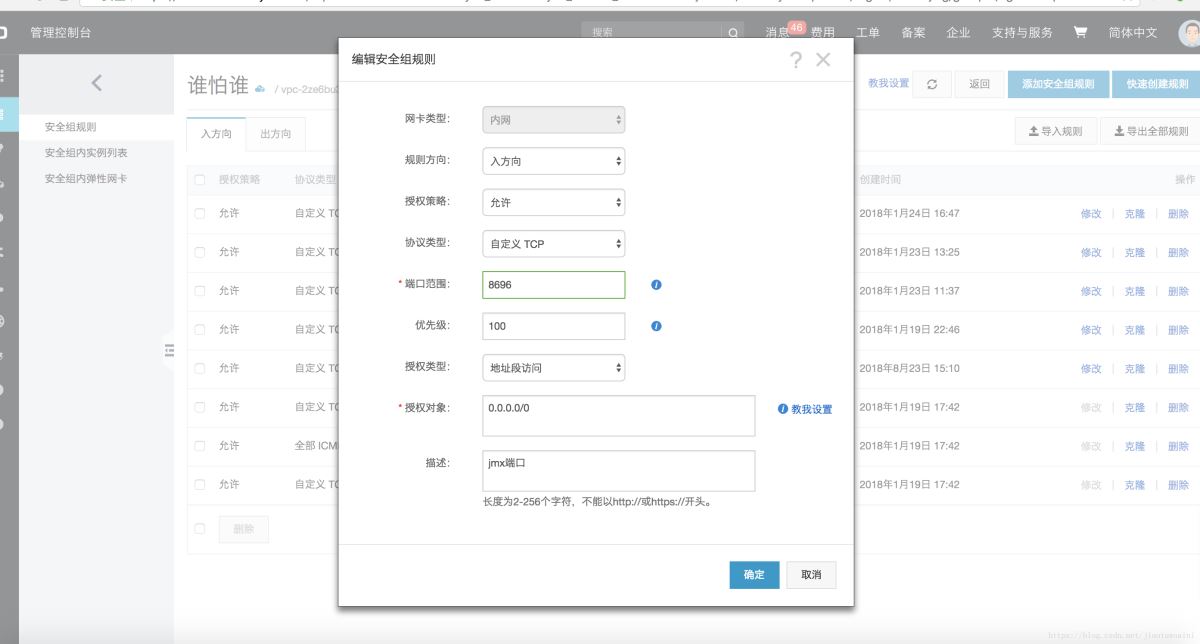Click the info icon beside 优先级 field

click(656, 326)
